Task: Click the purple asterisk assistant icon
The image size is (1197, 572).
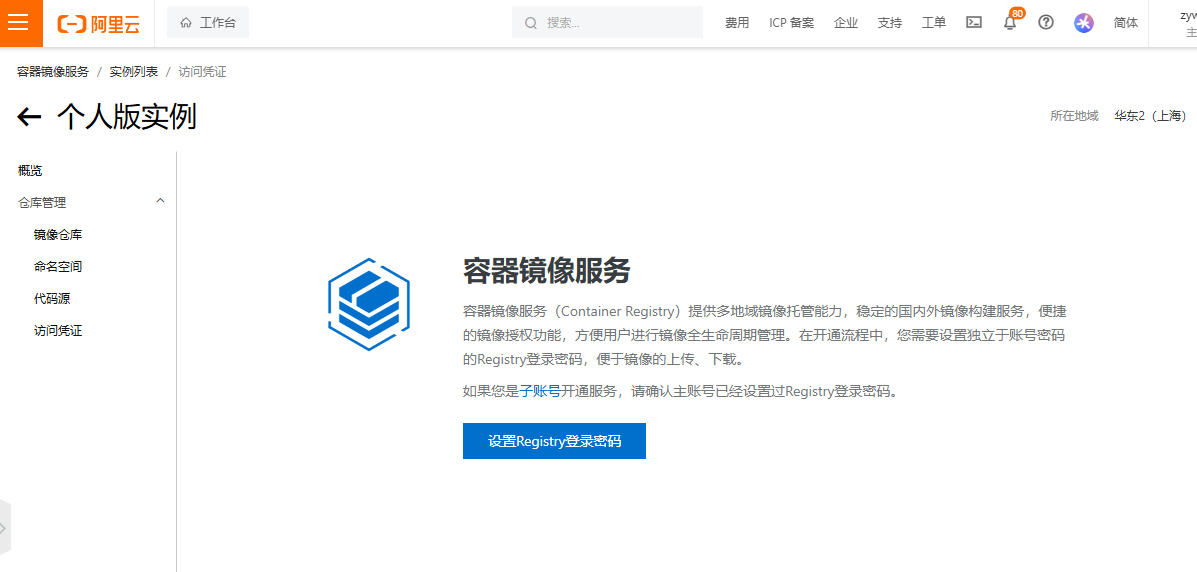Action: coord(1084,23)
